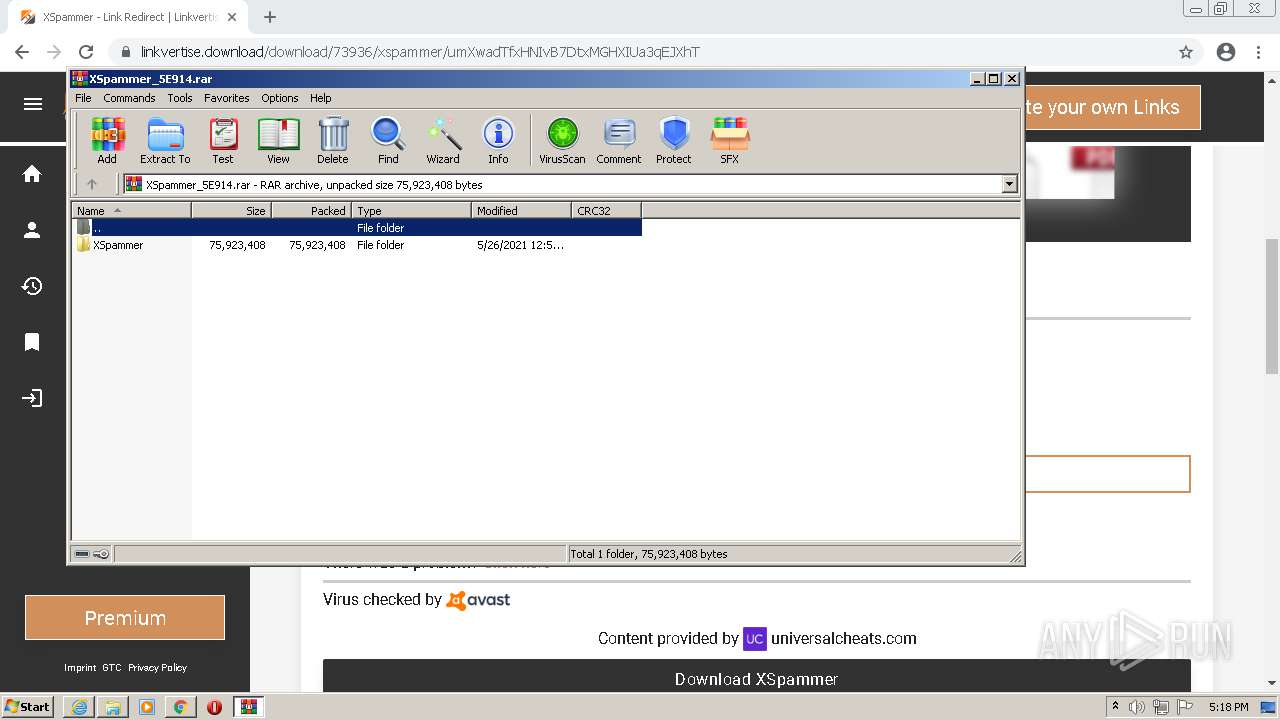
Task: Sort by Name column header
Action: (x=131, y=210)
